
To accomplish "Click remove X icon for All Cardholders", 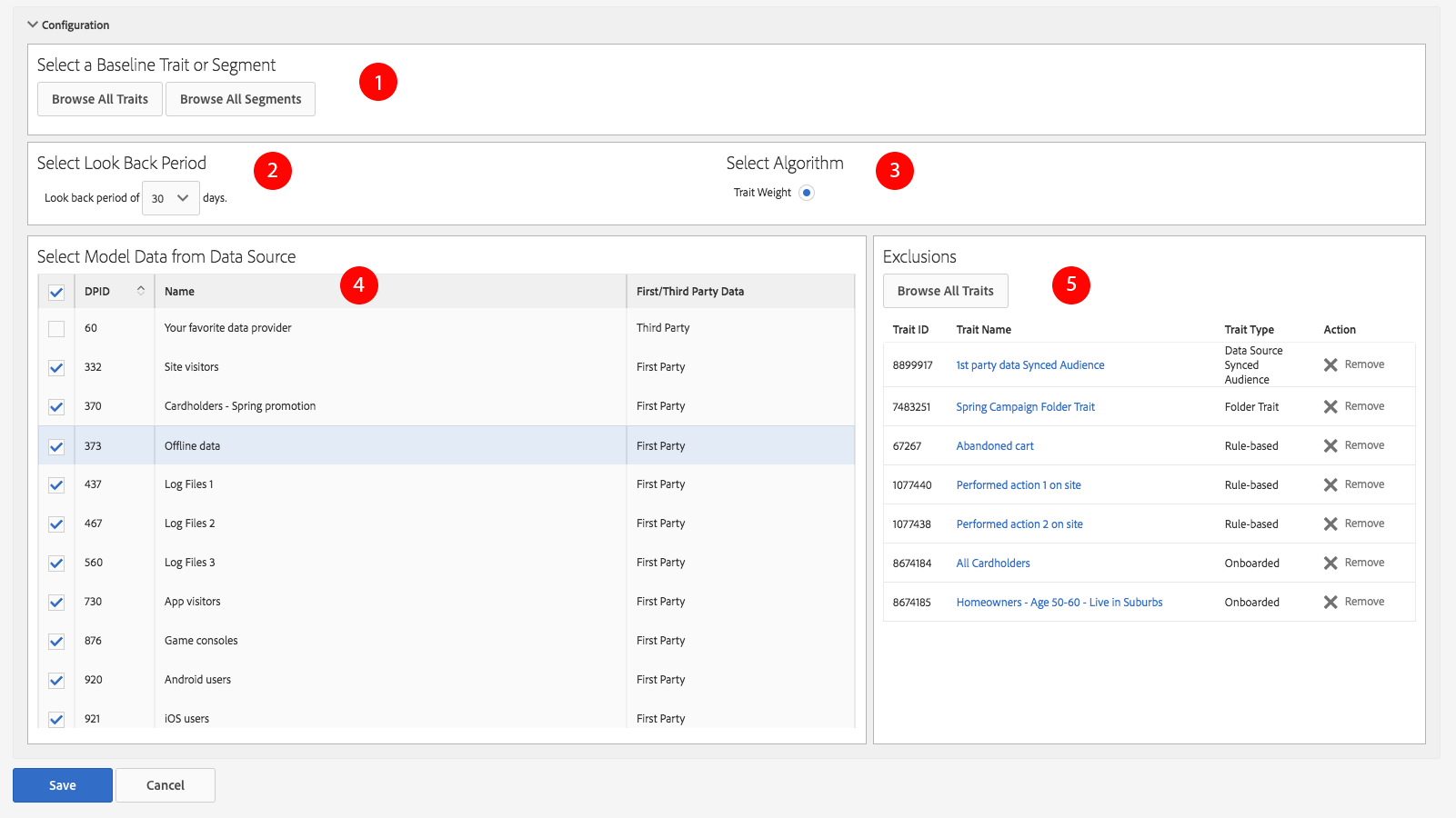I will click(x=1330, y=563).
